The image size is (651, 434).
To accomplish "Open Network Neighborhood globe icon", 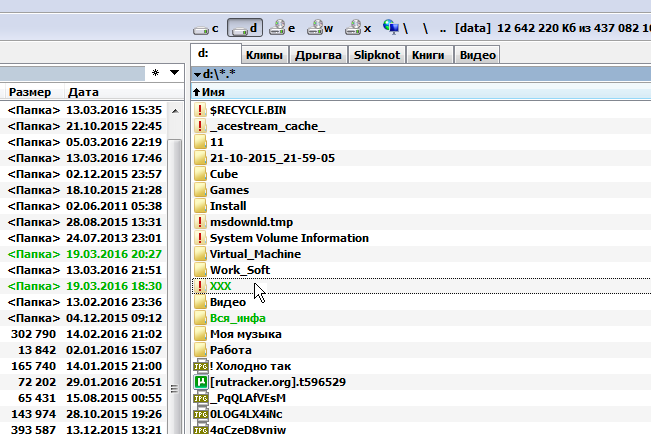I will click(392, 28).
